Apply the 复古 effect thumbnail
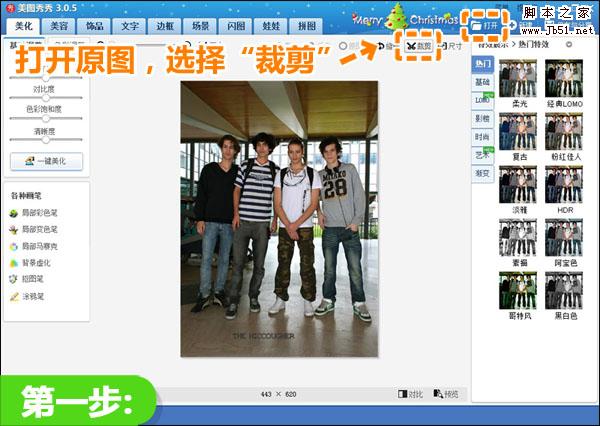Screen dimensions: 600x426 pyautogui.click(x=518, y=131)
